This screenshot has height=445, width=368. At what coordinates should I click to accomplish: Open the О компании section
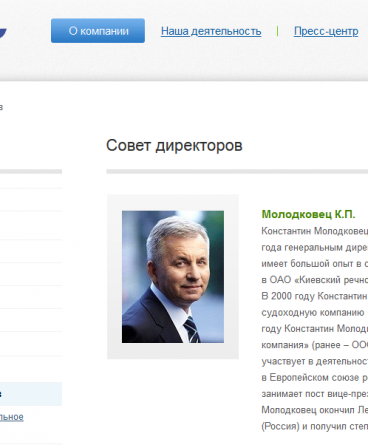click(98, 31)
